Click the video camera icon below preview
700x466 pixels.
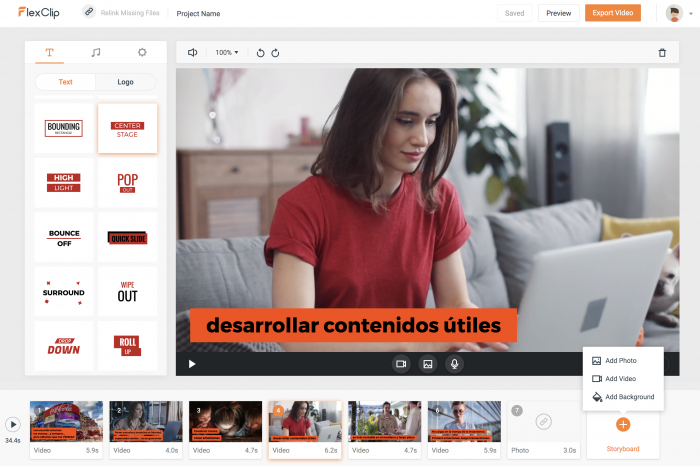(x=401, y=364)
